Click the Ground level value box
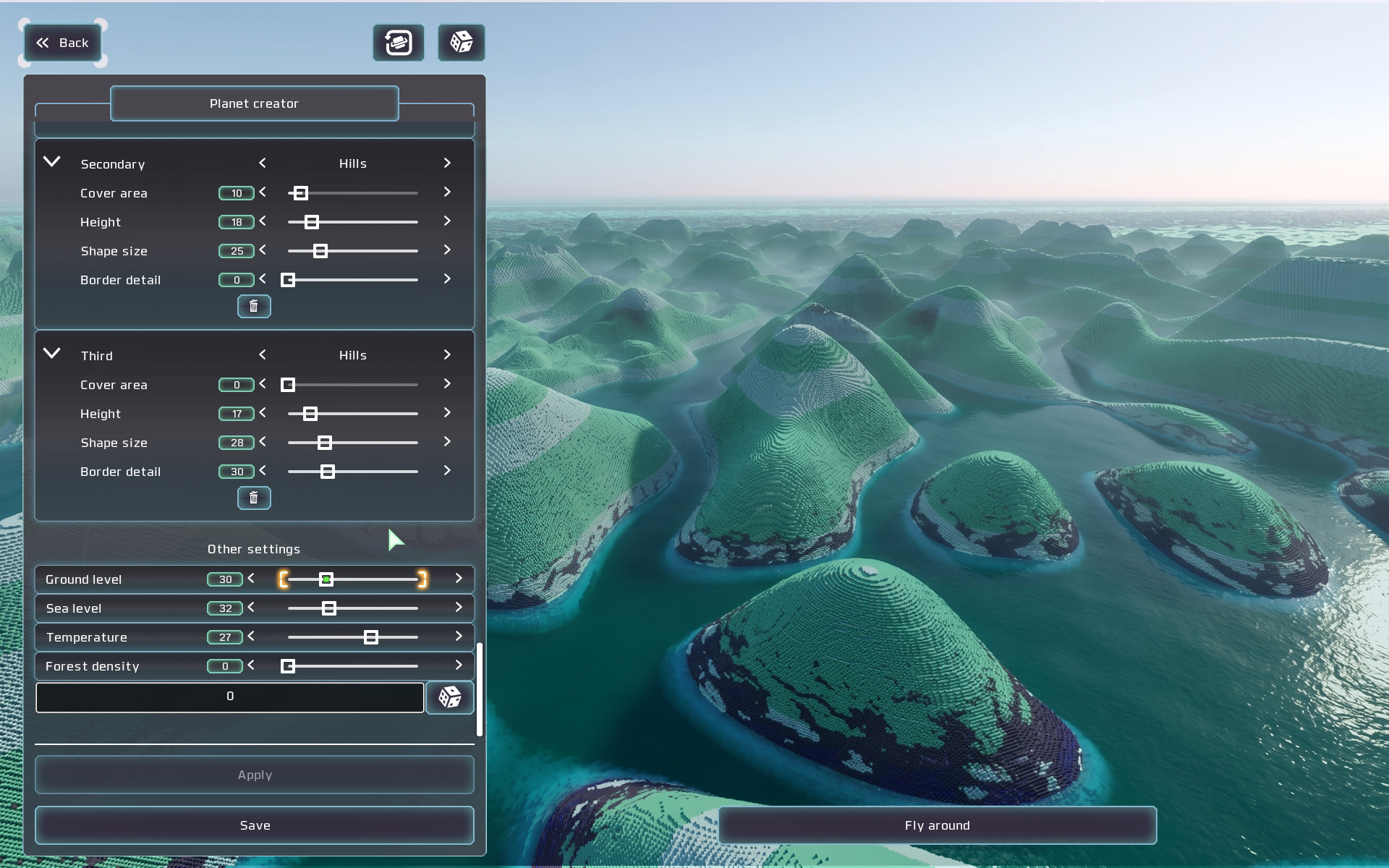This screenshot has width=1389, height=868. pyautogui.click(x=225, y=579)
